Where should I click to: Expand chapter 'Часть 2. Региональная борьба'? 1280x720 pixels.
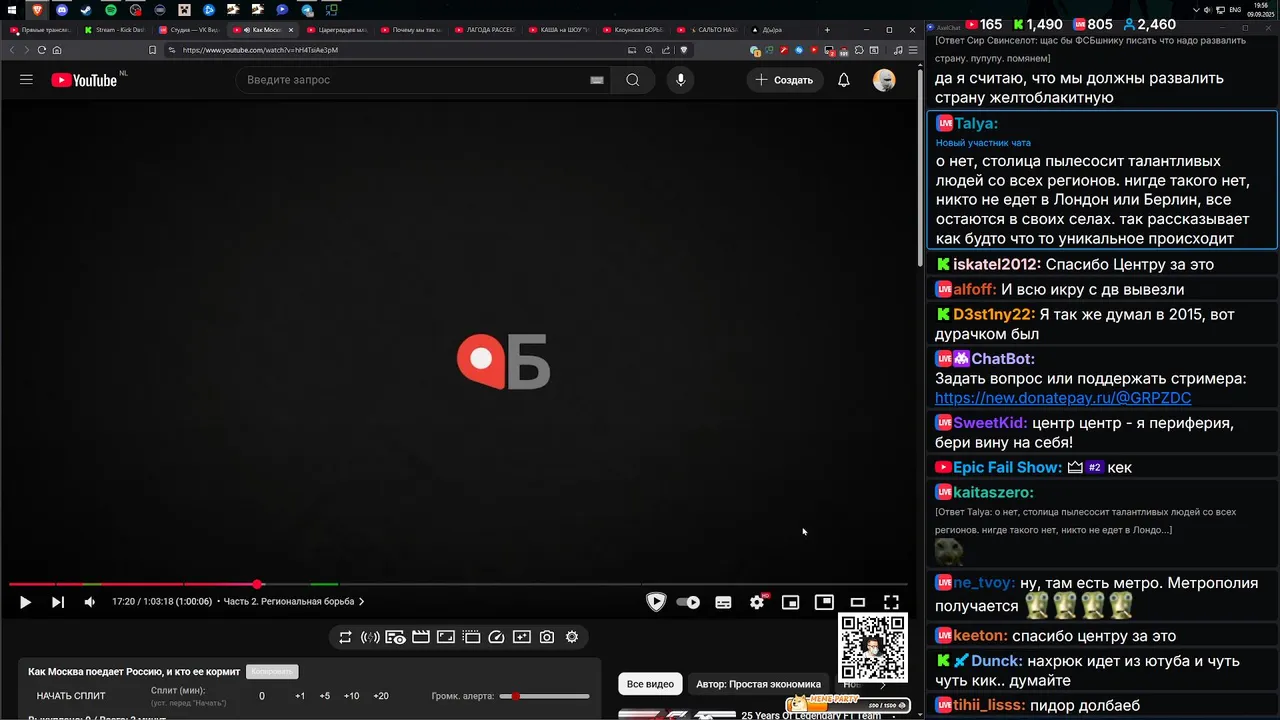[x=294, y=602]
